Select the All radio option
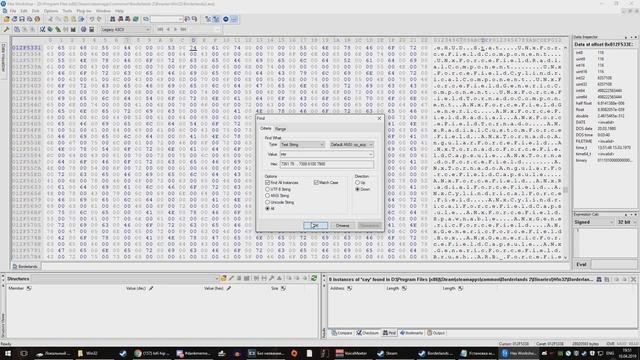 pos(267,209)
